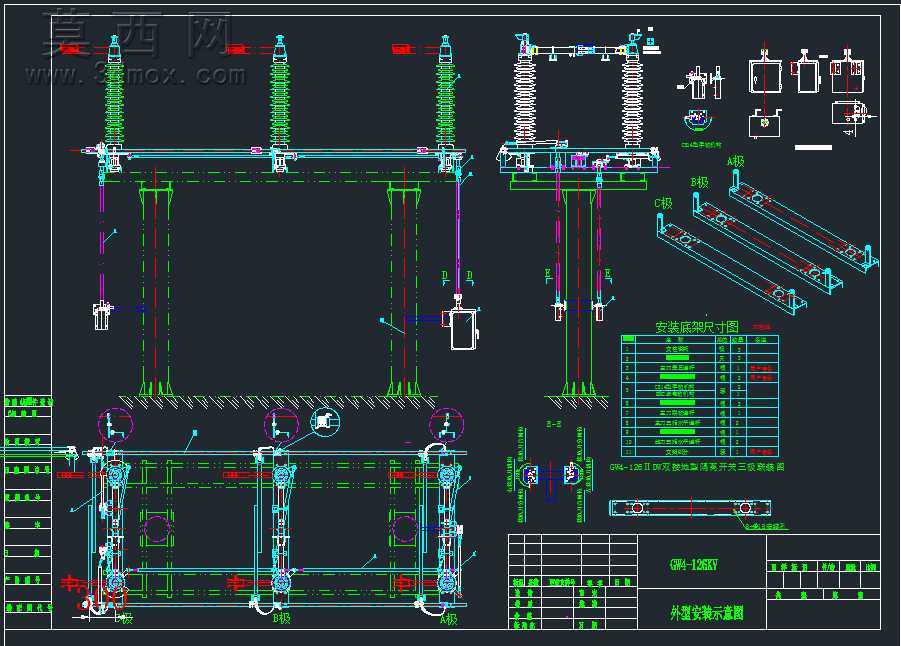This screenshot has width=901, height=646.
Task: Select the C极 label on the isometric base frame
Action: click(663, 203)
